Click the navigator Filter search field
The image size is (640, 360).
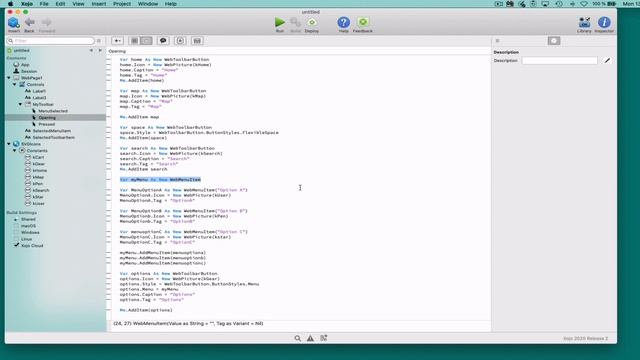pyautogui.click(x=51, y=41)
